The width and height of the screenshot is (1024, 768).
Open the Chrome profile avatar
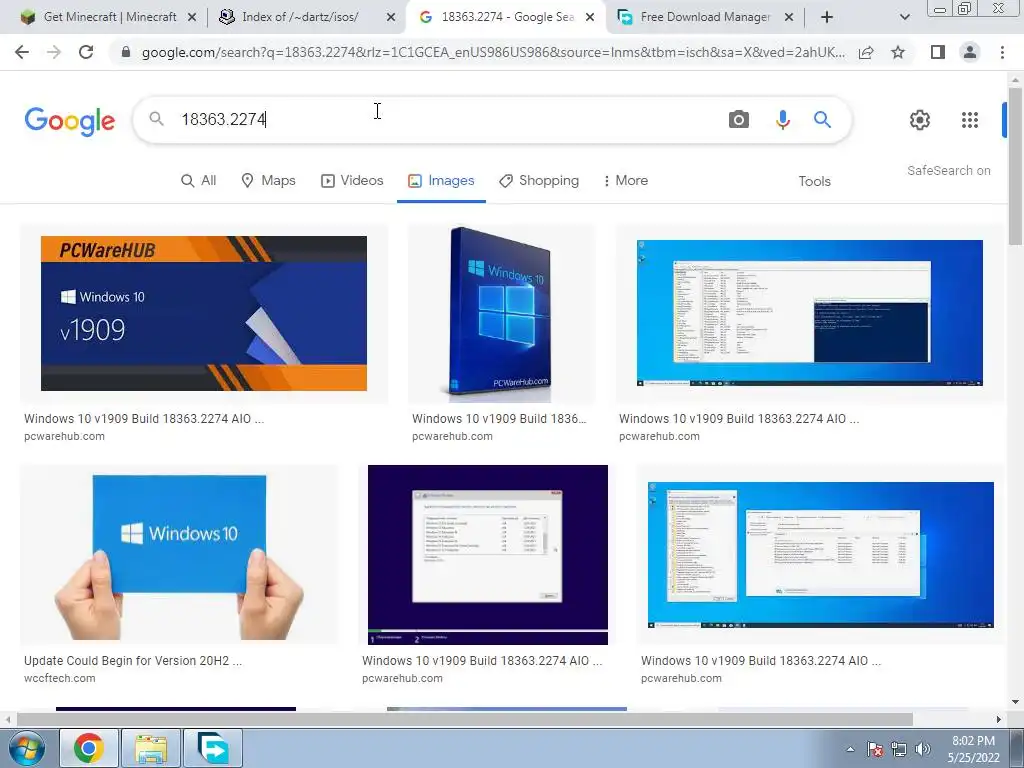[970, 52]
